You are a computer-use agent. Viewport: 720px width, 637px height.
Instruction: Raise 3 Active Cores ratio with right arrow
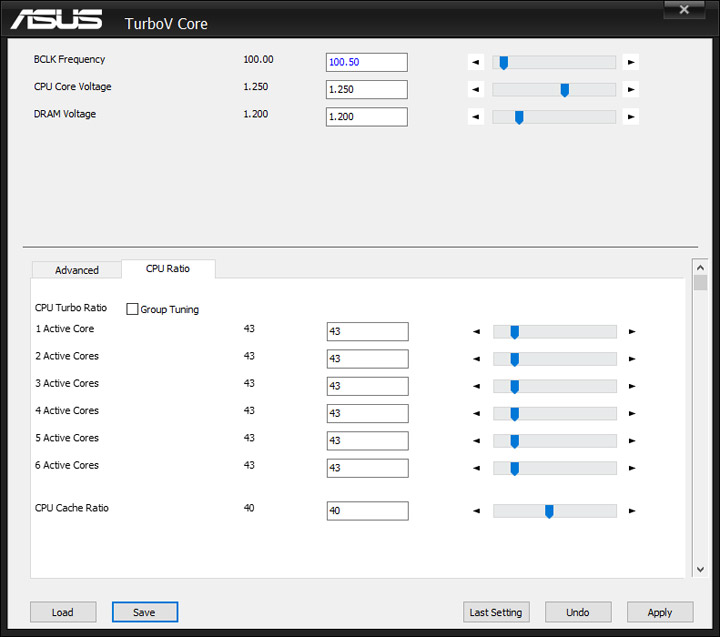[x=632, y=386]
